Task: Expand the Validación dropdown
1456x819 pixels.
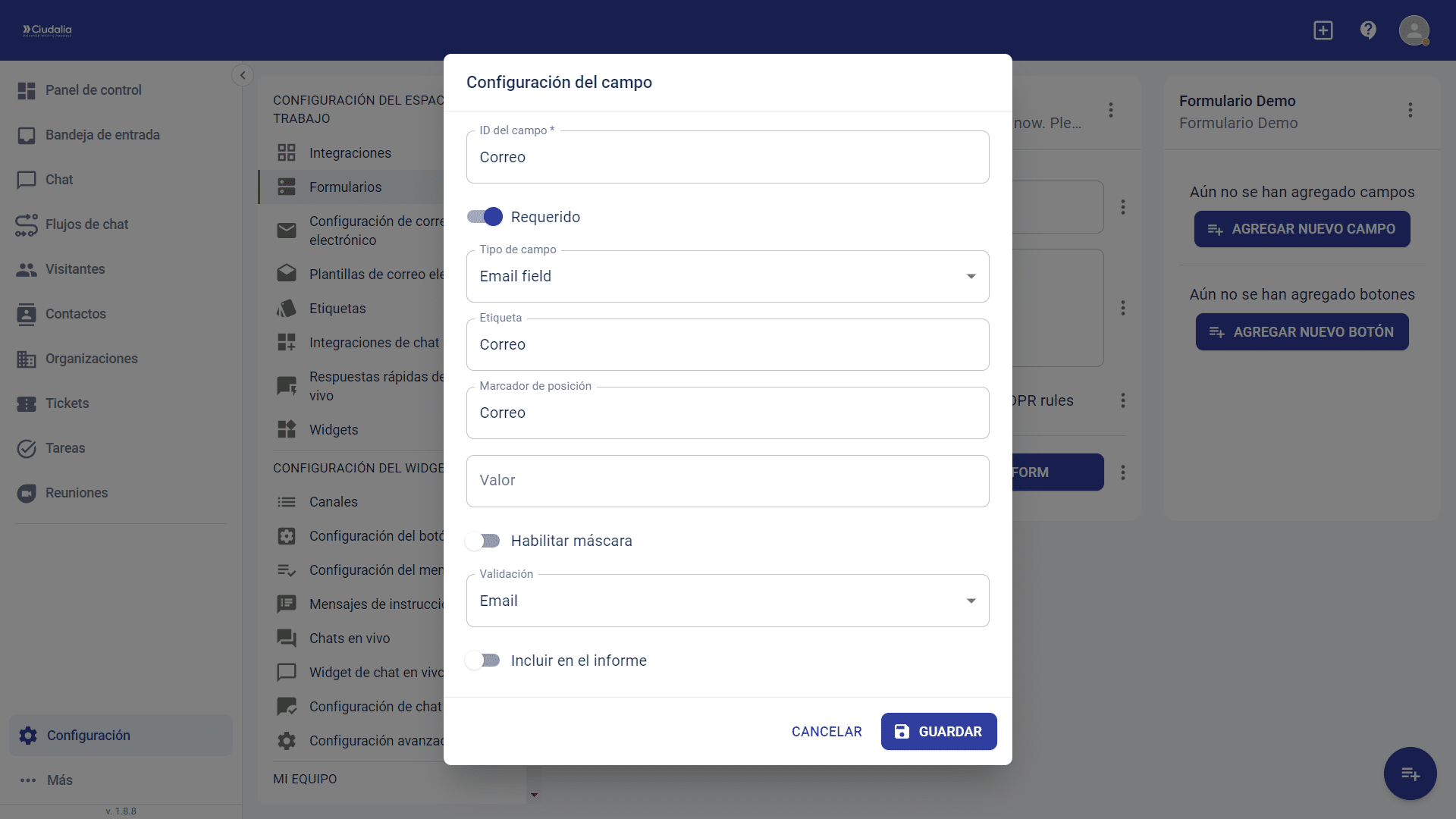Action: point(727,601)
